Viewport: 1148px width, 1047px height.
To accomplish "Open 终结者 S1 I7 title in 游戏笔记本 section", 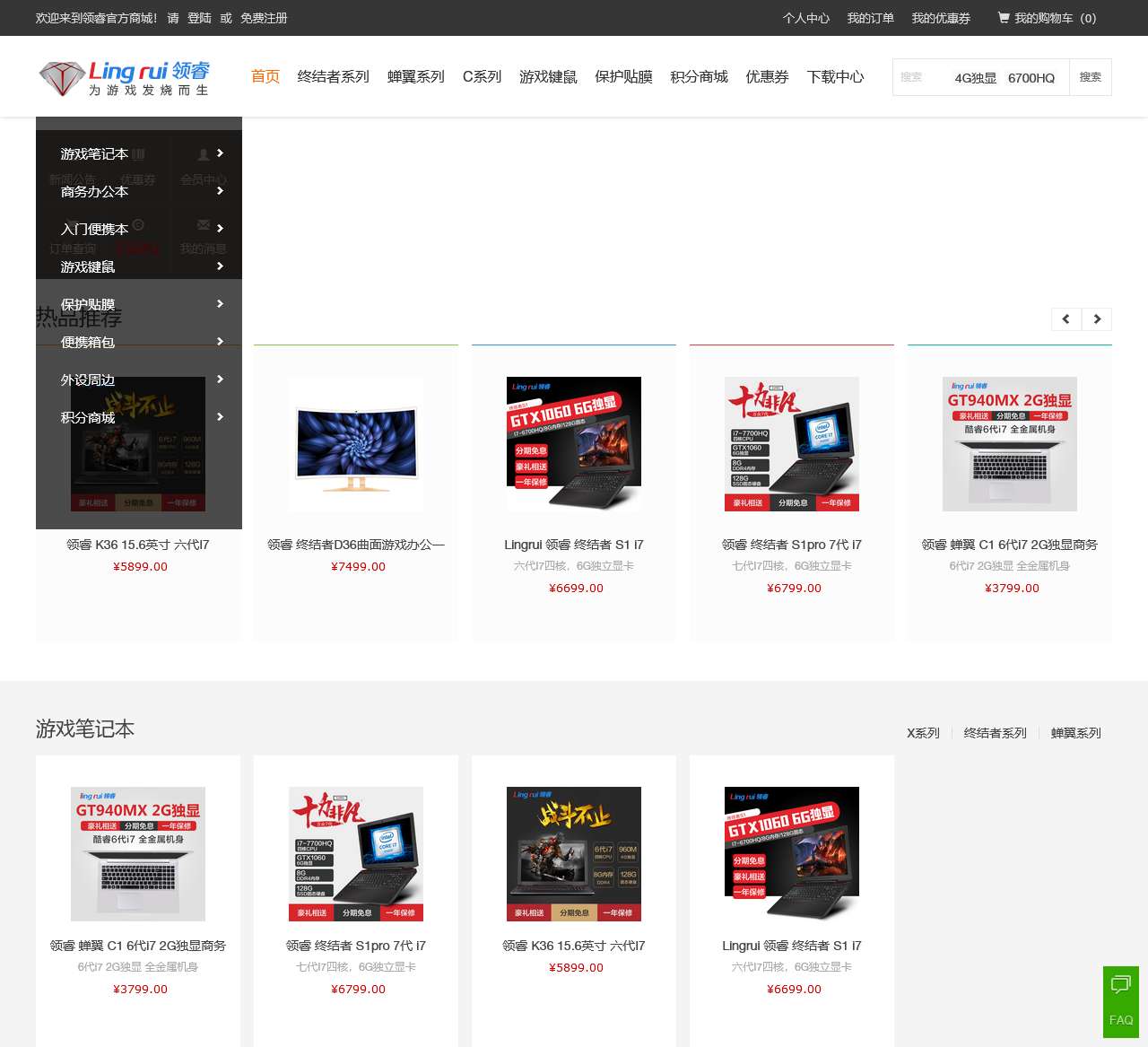I will point(792,946).
